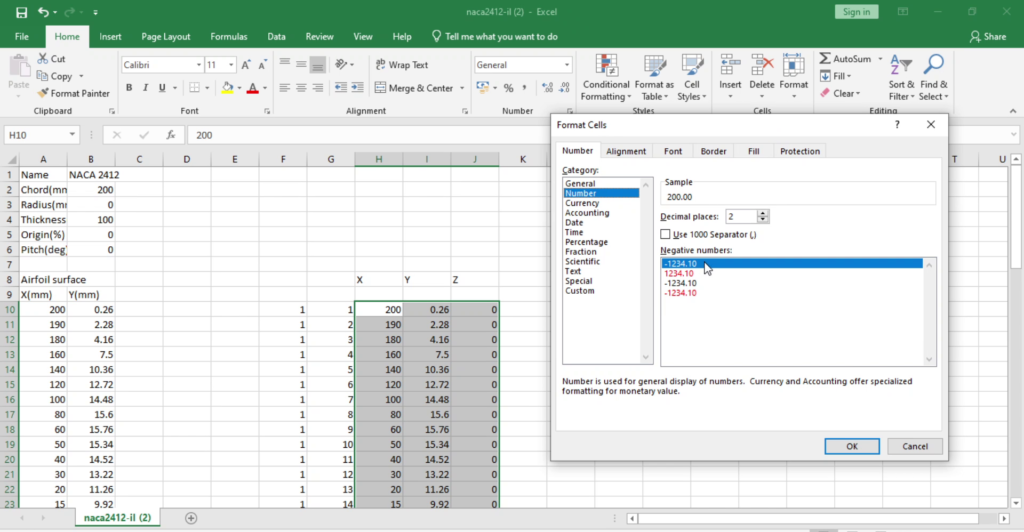The image size is (1024, 532).
Task: Click the AutoSum sigma icon
Action: pyautogui.click(x=825, y=59)
